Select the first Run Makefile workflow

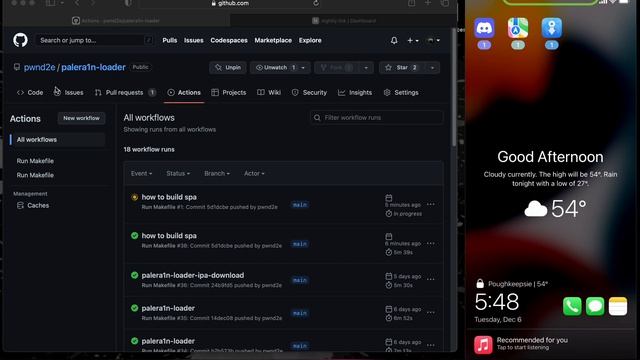35,161
